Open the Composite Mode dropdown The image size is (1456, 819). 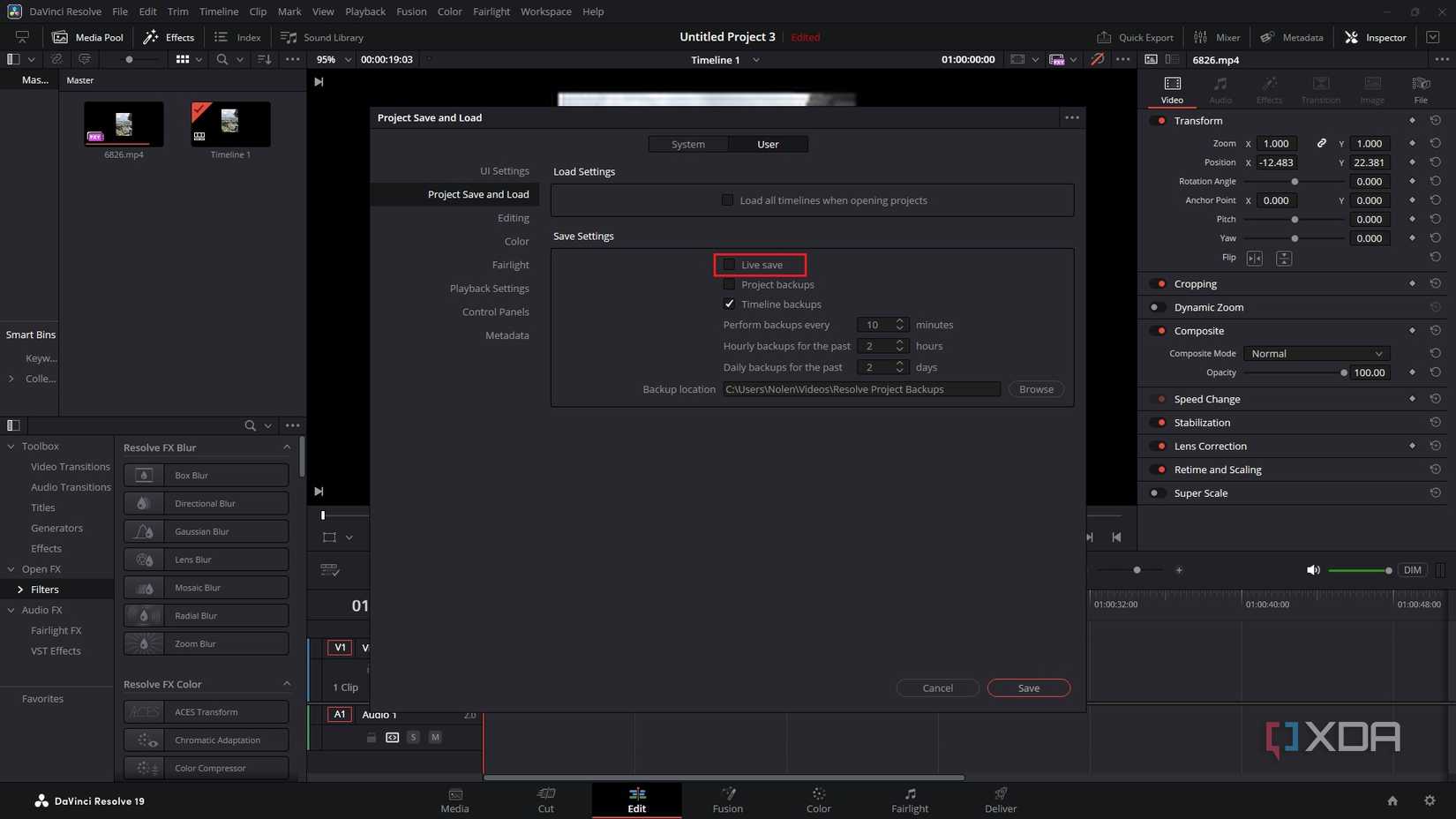[1315, 353]
